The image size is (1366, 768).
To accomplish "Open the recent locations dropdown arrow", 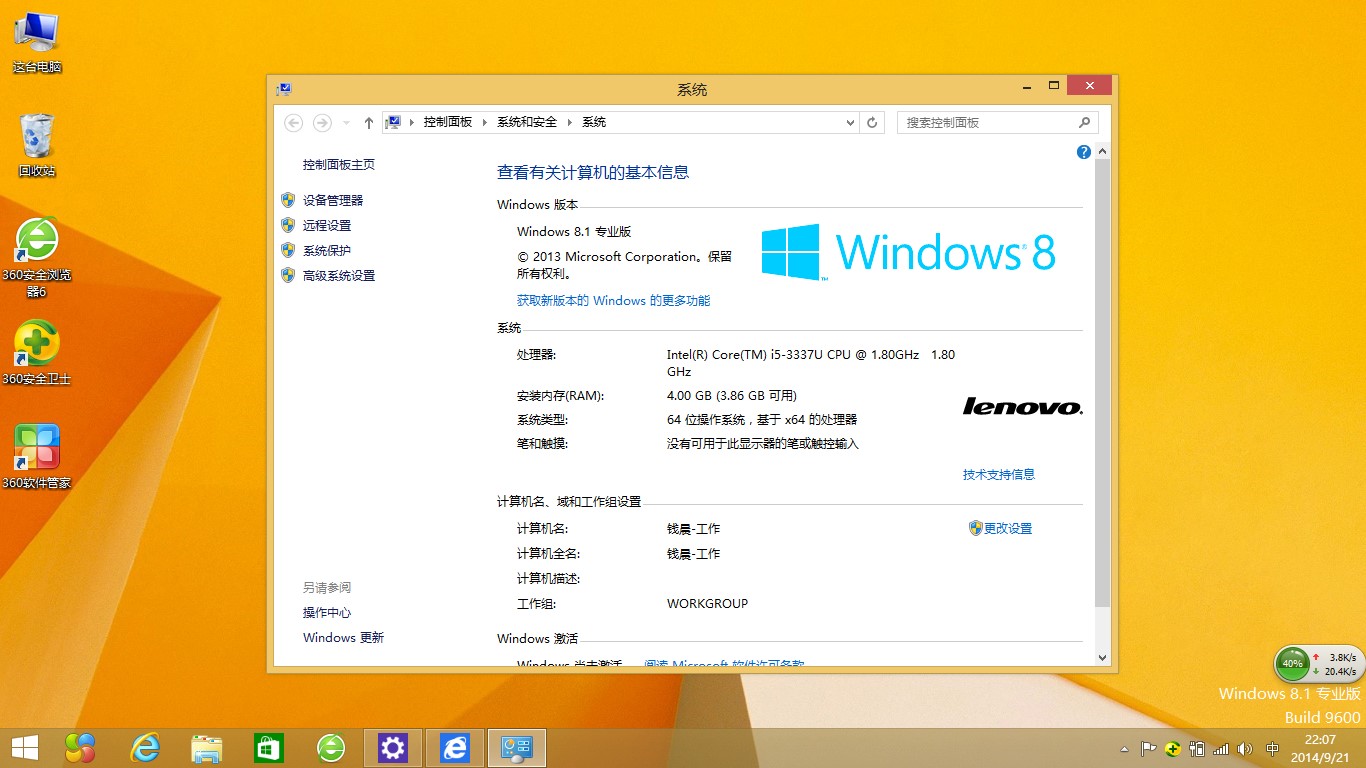I will click(x=346, y=122).
